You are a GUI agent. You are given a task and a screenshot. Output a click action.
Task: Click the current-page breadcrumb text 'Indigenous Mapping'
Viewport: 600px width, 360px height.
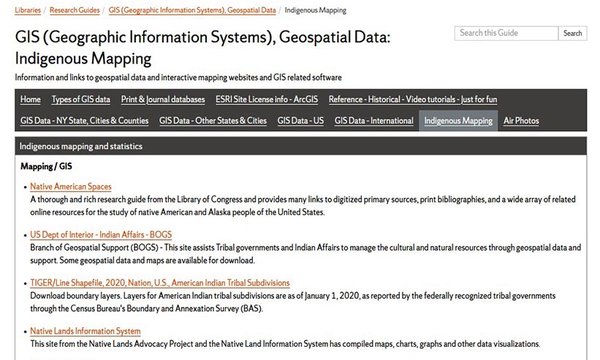click(x=316, y=10)
